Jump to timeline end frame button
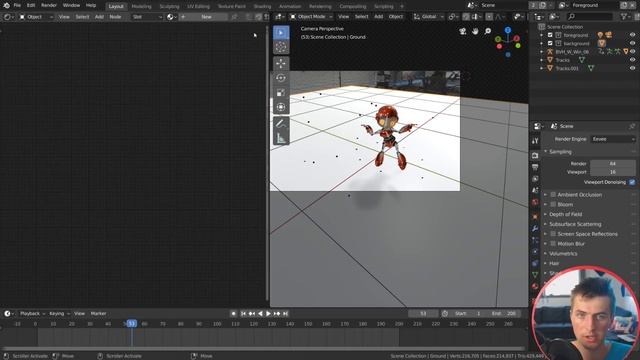The width and height of the screenshot is (640, 360). coord(285,313)
